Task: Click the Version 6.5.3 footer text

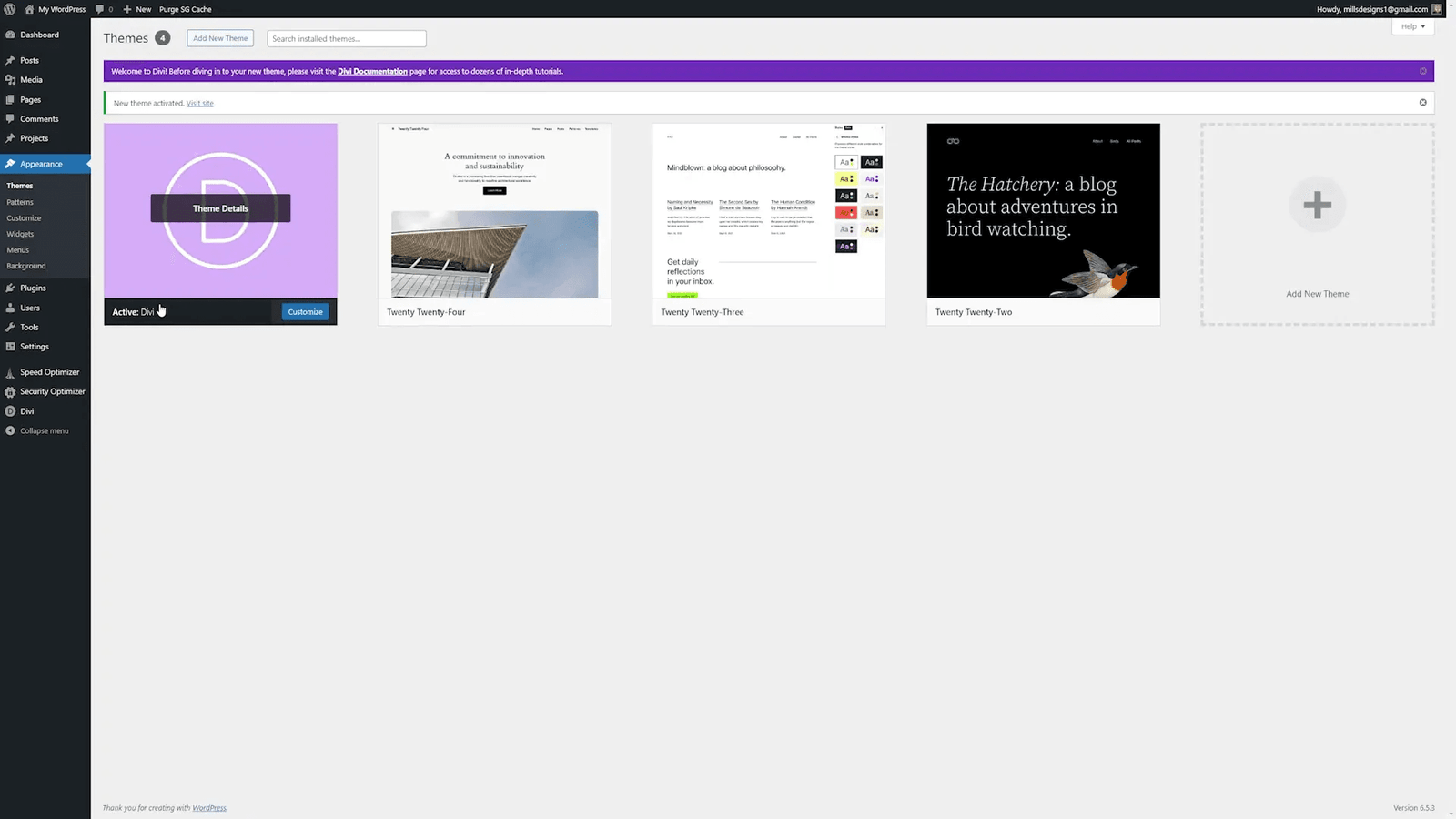Action: coord(1413,808)
